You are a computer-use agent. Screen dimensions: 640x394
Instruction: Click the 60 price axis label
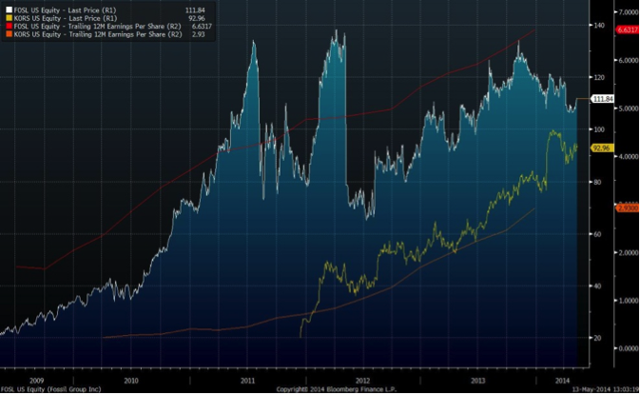597,234
